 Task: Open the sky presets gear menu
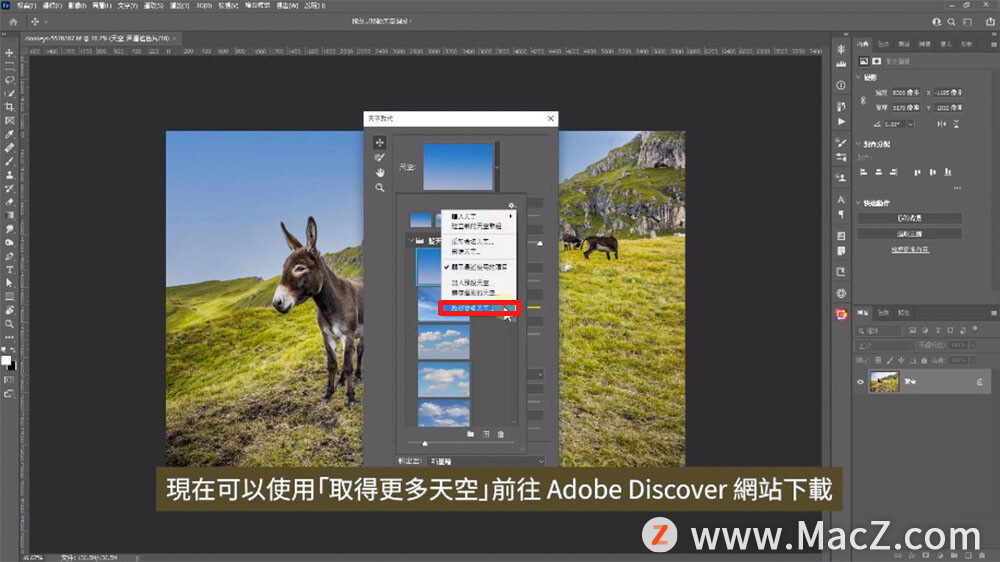pyautogui.click(x=511, y=205)
